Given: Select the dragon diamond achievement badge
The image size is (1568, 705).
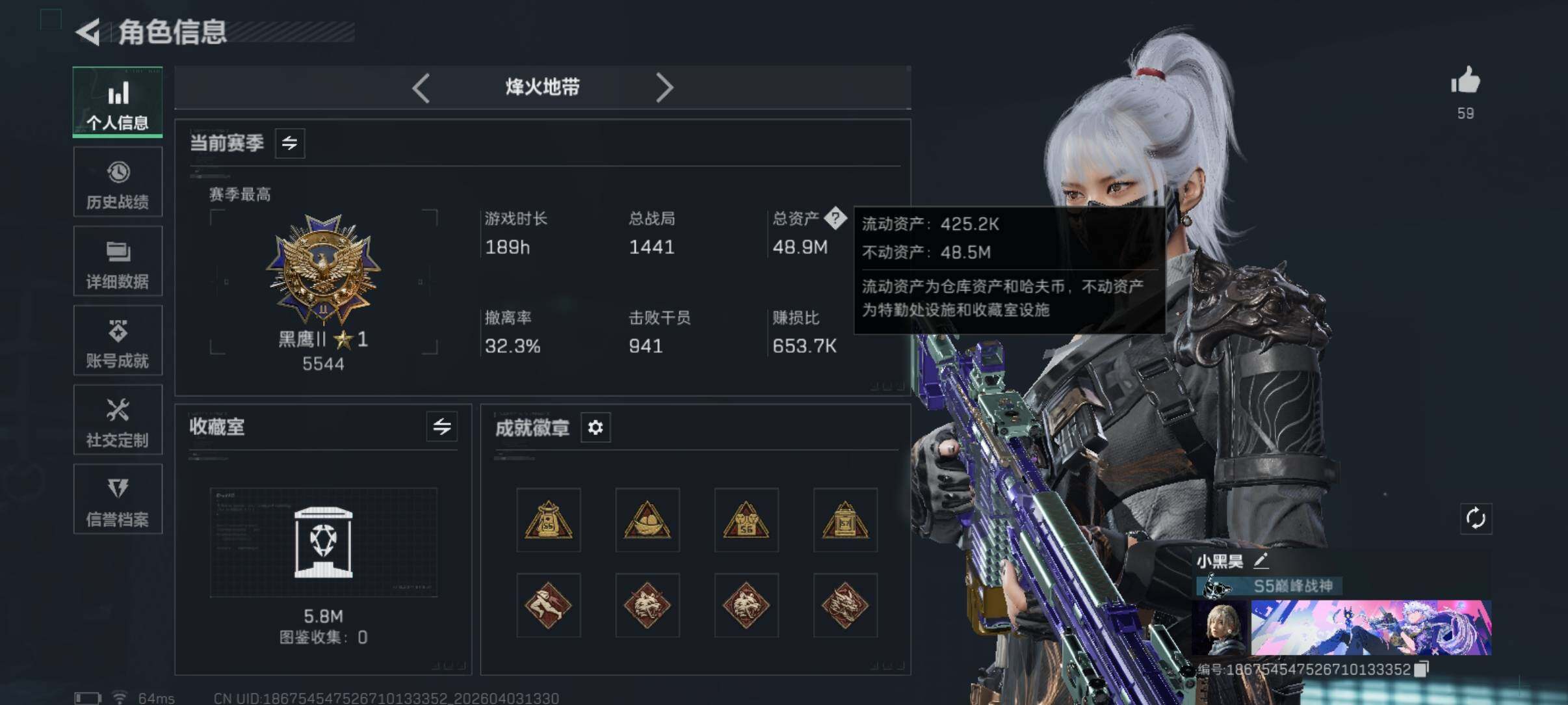Looking at the screenshot, I should 845,605.
